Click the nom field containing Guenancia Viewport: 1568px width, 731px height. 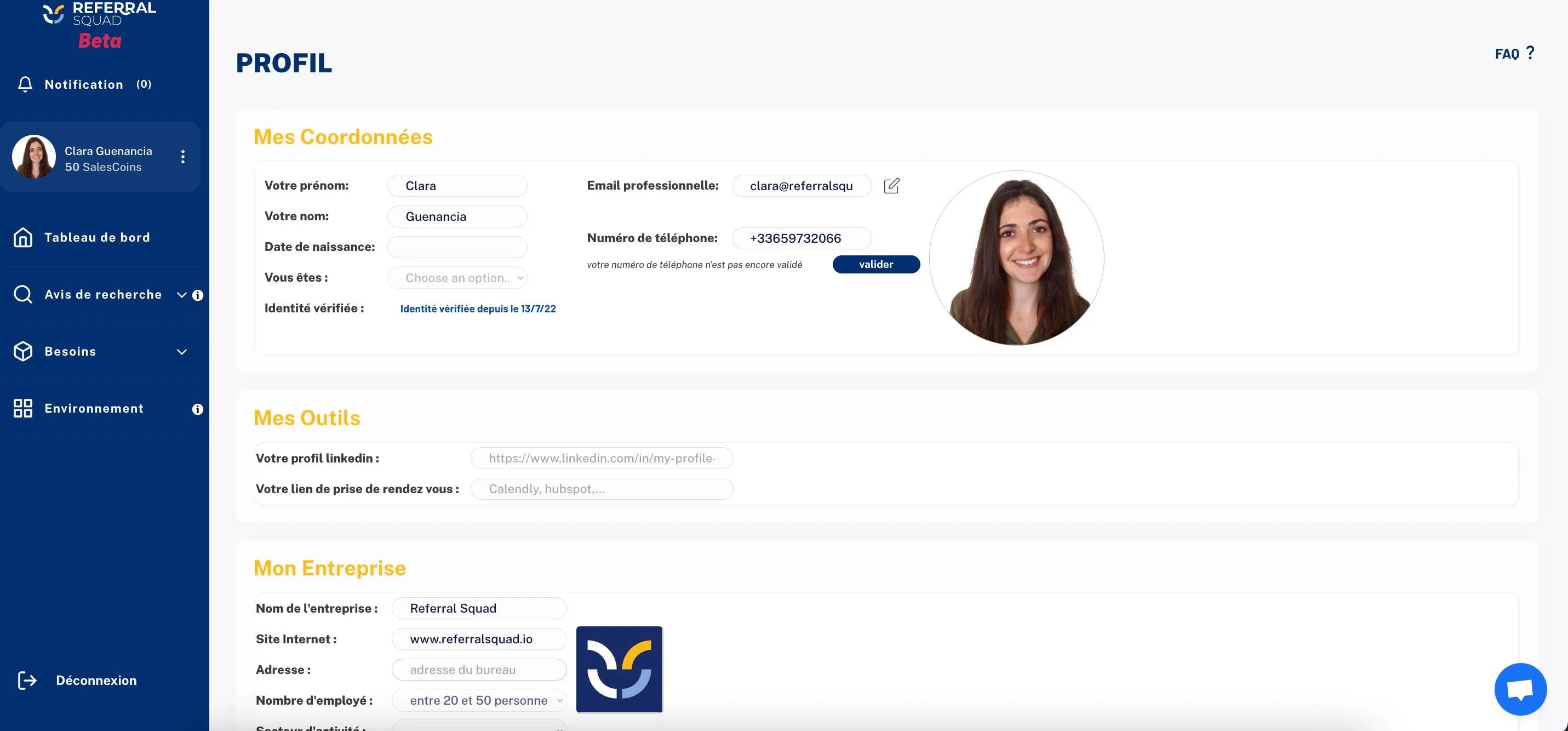point(457,216)
